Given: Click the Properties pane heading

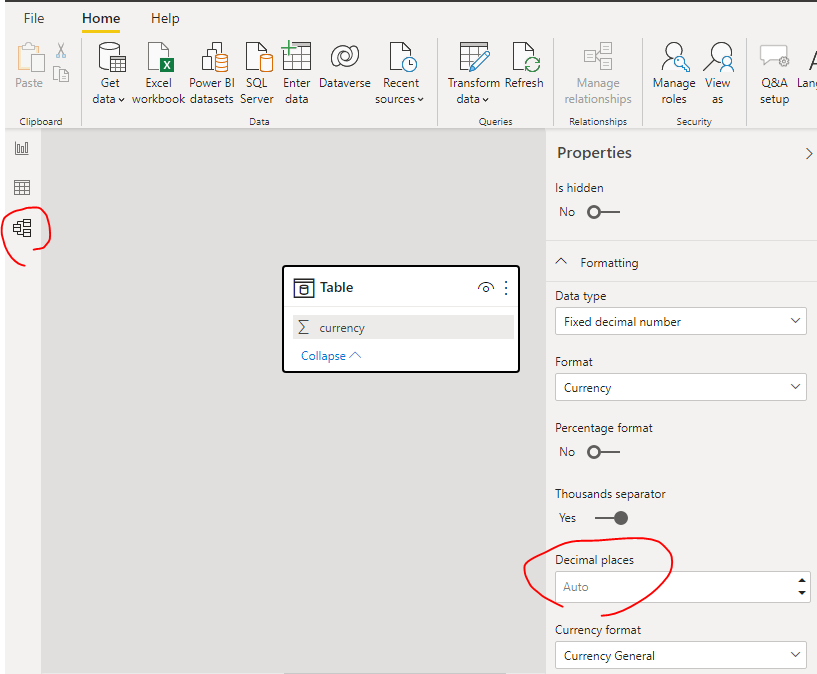Looking at the screenshot, I should [x=594, y=153].
